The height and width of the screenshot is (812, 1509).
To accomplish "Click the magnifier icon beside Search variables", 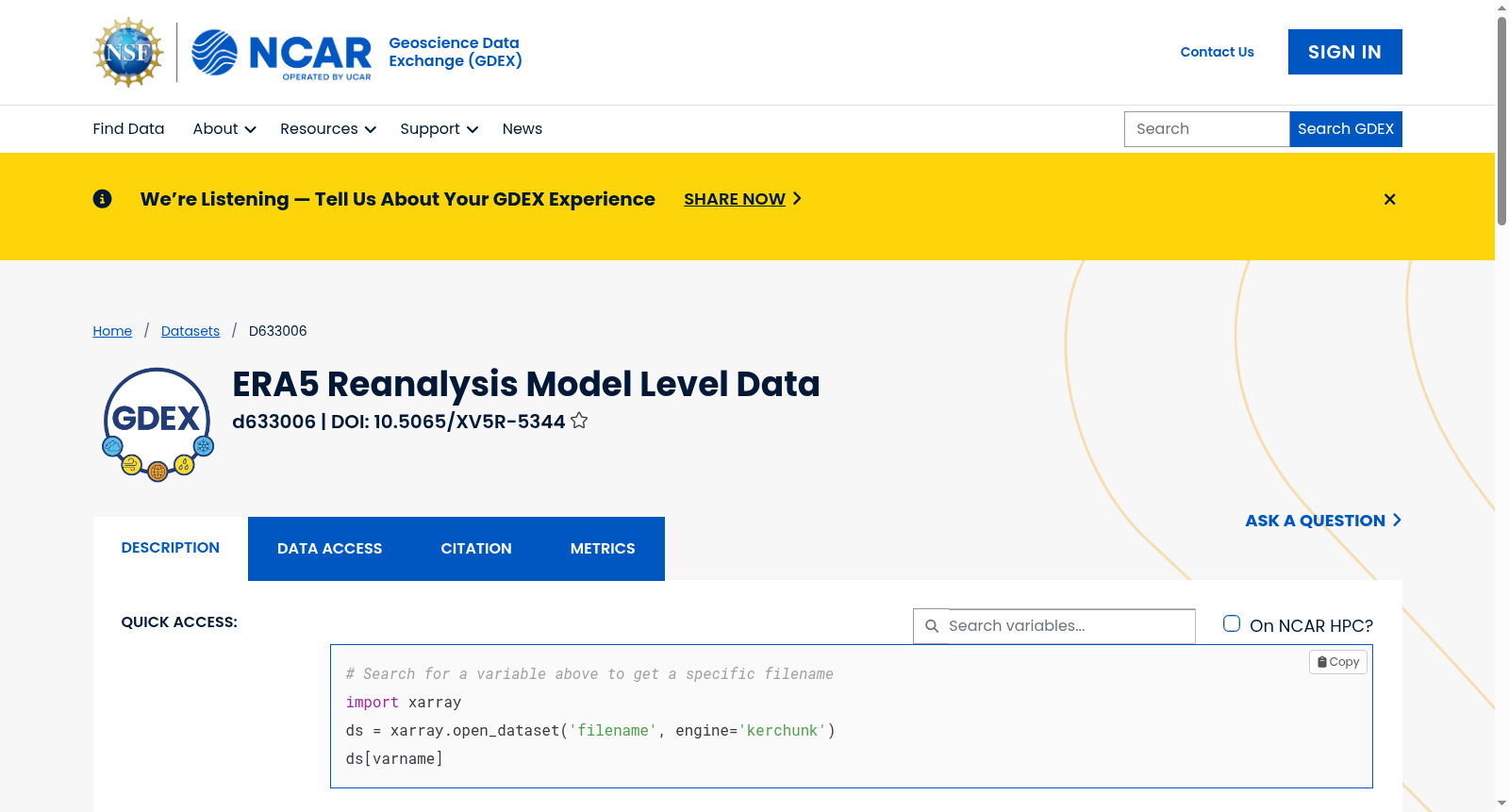I will (x=932, y=626).
